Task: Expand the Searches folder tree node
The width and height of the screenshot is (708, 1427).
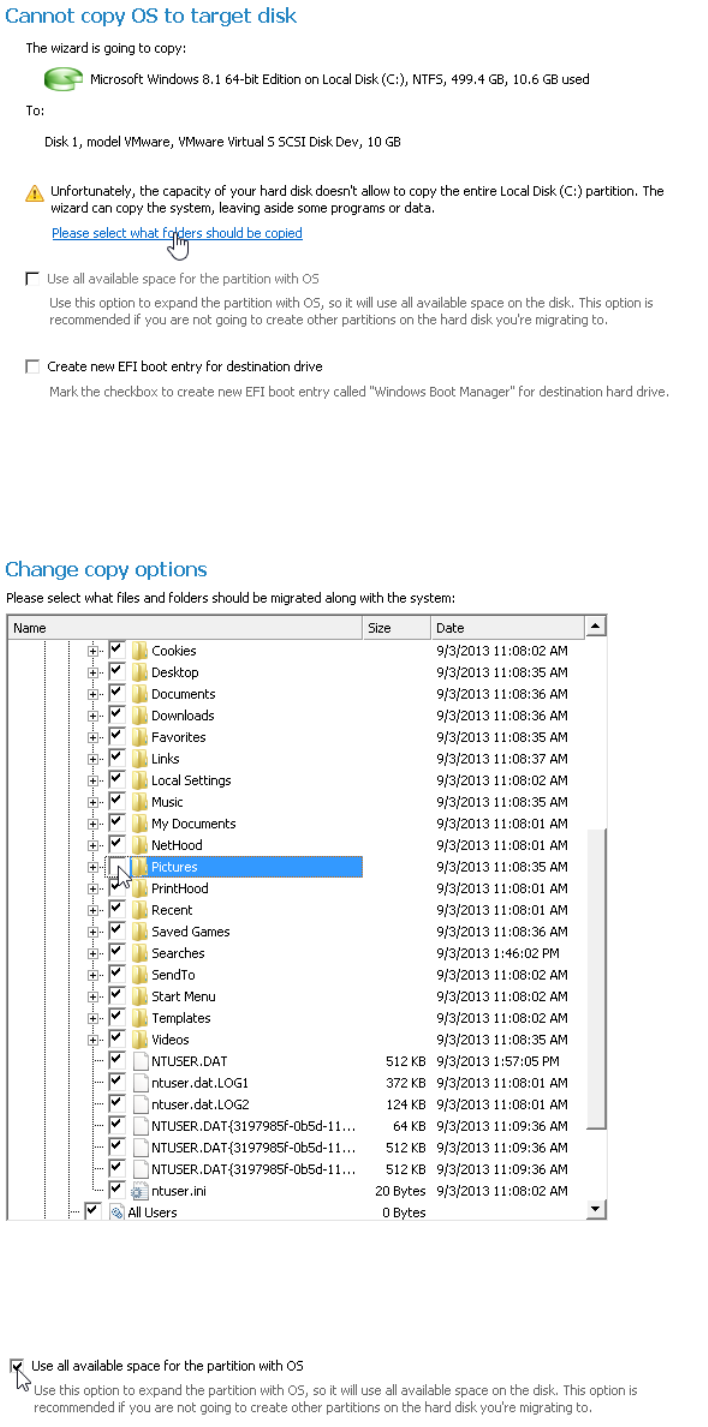Action: tap(93, 954)
